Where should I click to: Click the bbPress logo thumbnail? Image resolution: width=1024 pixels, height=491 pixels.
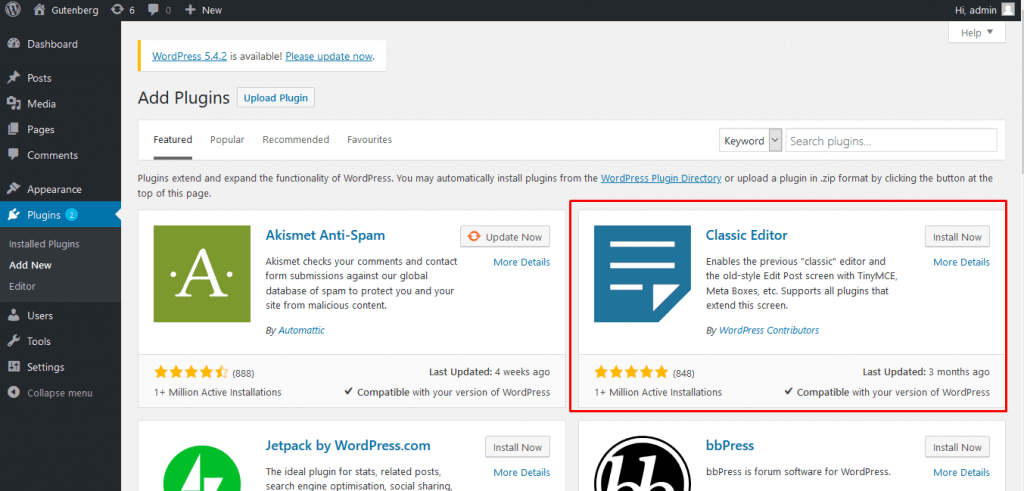click(642, 464)
